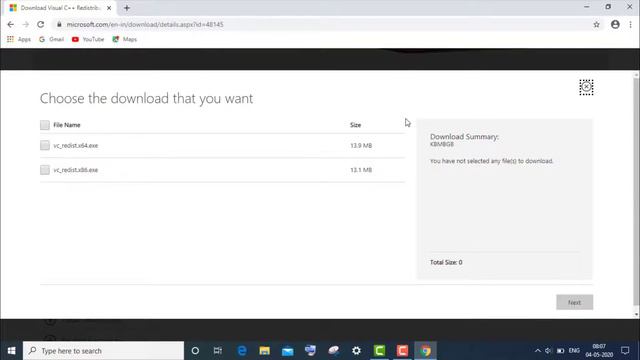The height and width of the screenshot is (360, 640).
Task: Click the Download Summary heading
Action: (x=464, y=137)
